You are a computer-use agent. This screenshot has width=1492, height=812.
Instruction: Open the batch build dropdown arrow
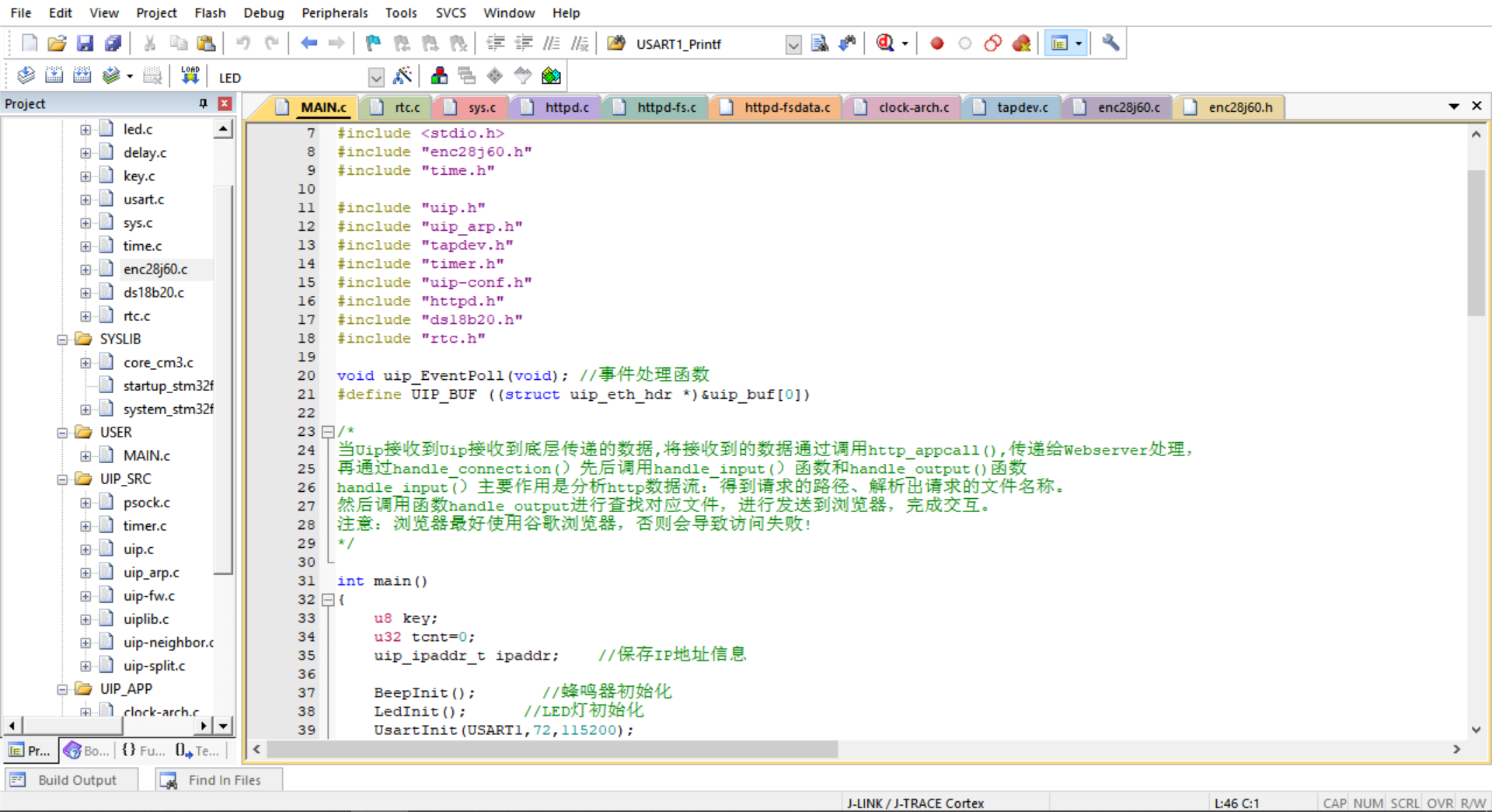[x=130, y=76]
